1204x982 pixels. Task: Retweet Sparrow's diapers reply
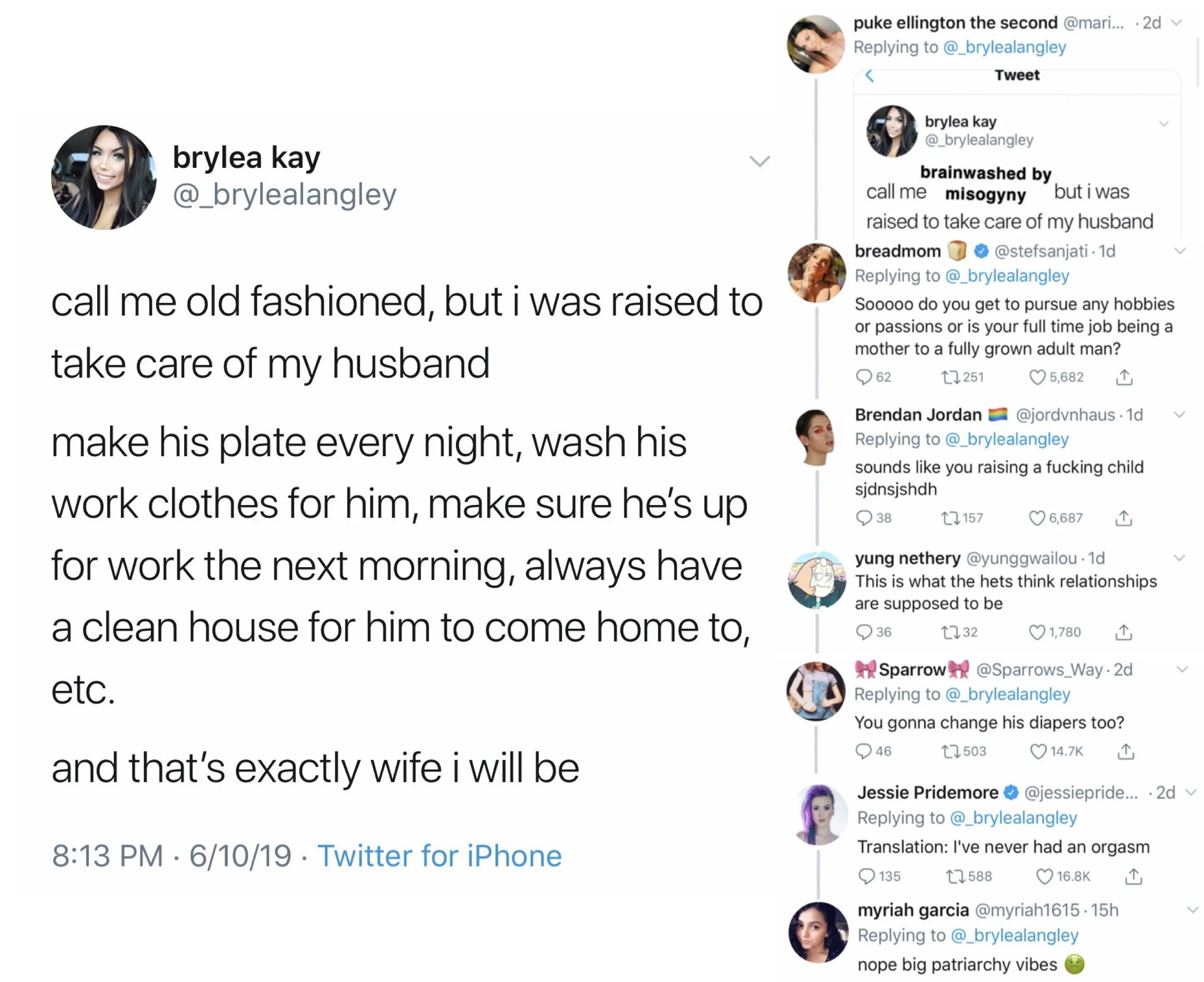[950, 751]
